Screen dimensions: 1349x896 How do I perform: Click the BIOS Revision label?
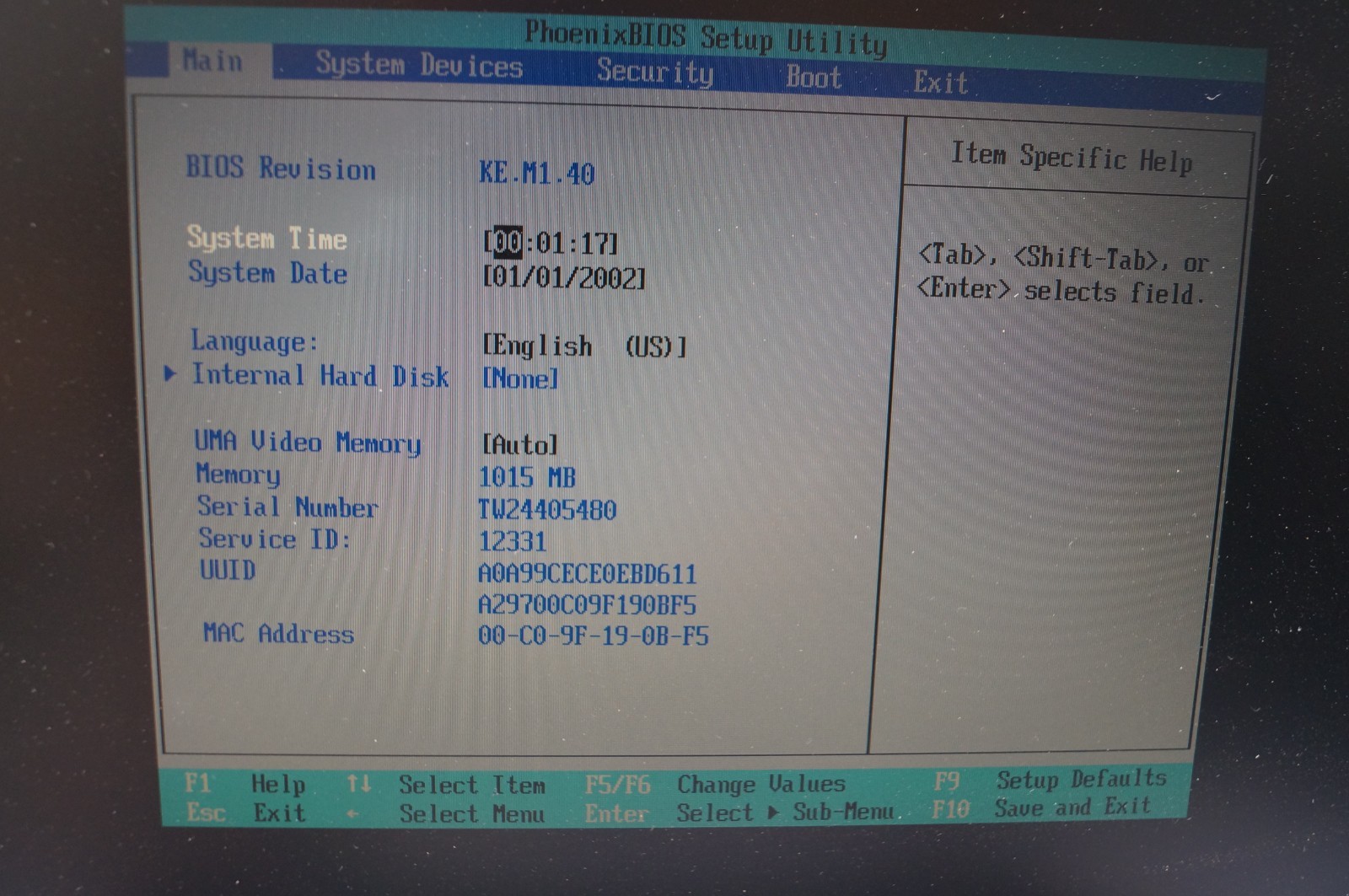[281, 168]
